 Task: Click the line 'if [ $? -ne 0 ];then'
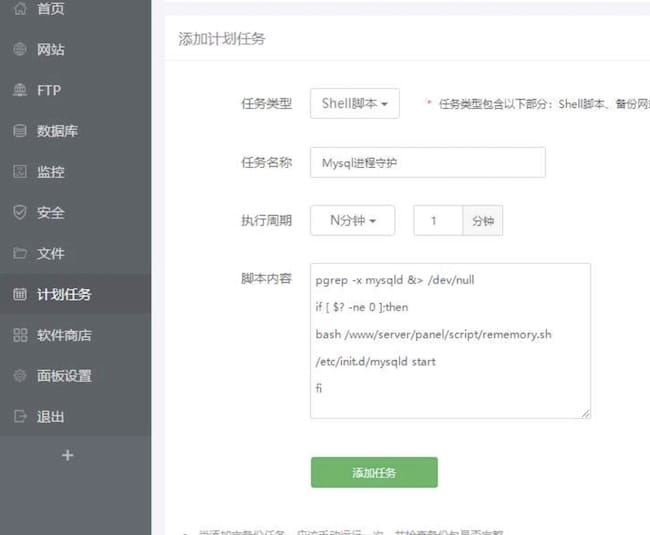coord(361,307)
